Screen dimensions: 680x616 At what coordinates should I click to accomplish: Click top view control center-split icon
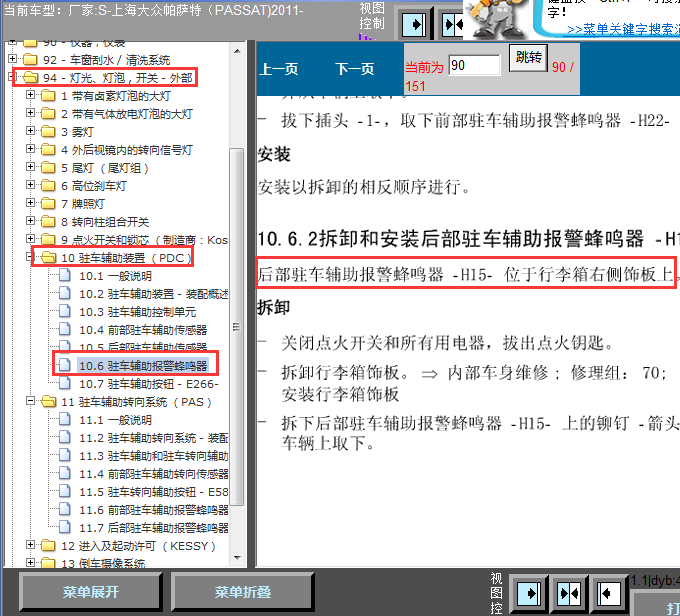coord(452,25)
